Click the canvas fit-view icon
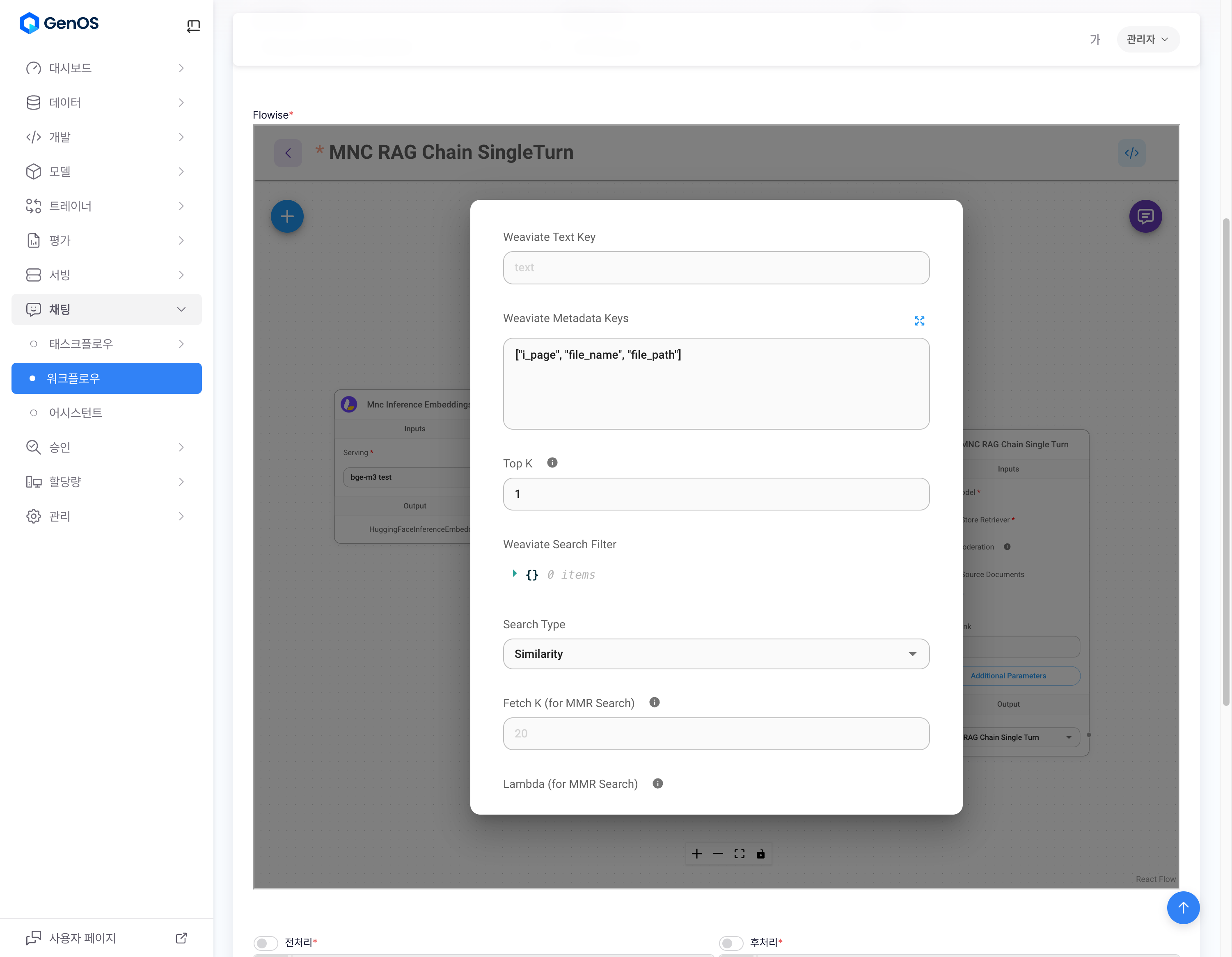Screen dimensions: 1232x957 739,853
